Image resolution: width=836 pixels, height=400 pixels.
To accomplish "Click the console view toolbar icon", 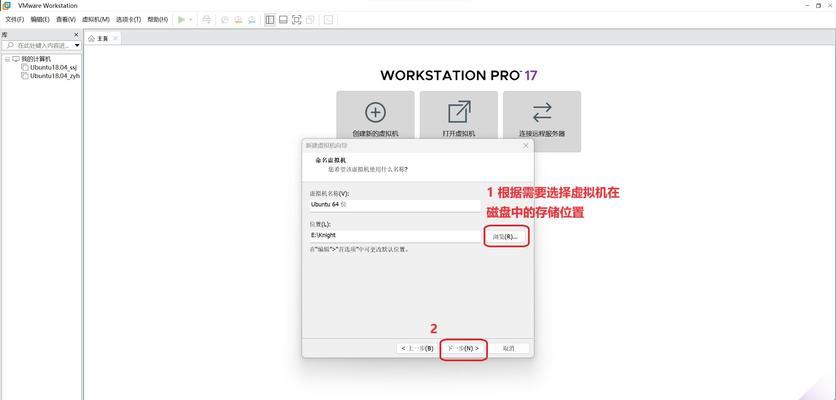I will [328, 20].
